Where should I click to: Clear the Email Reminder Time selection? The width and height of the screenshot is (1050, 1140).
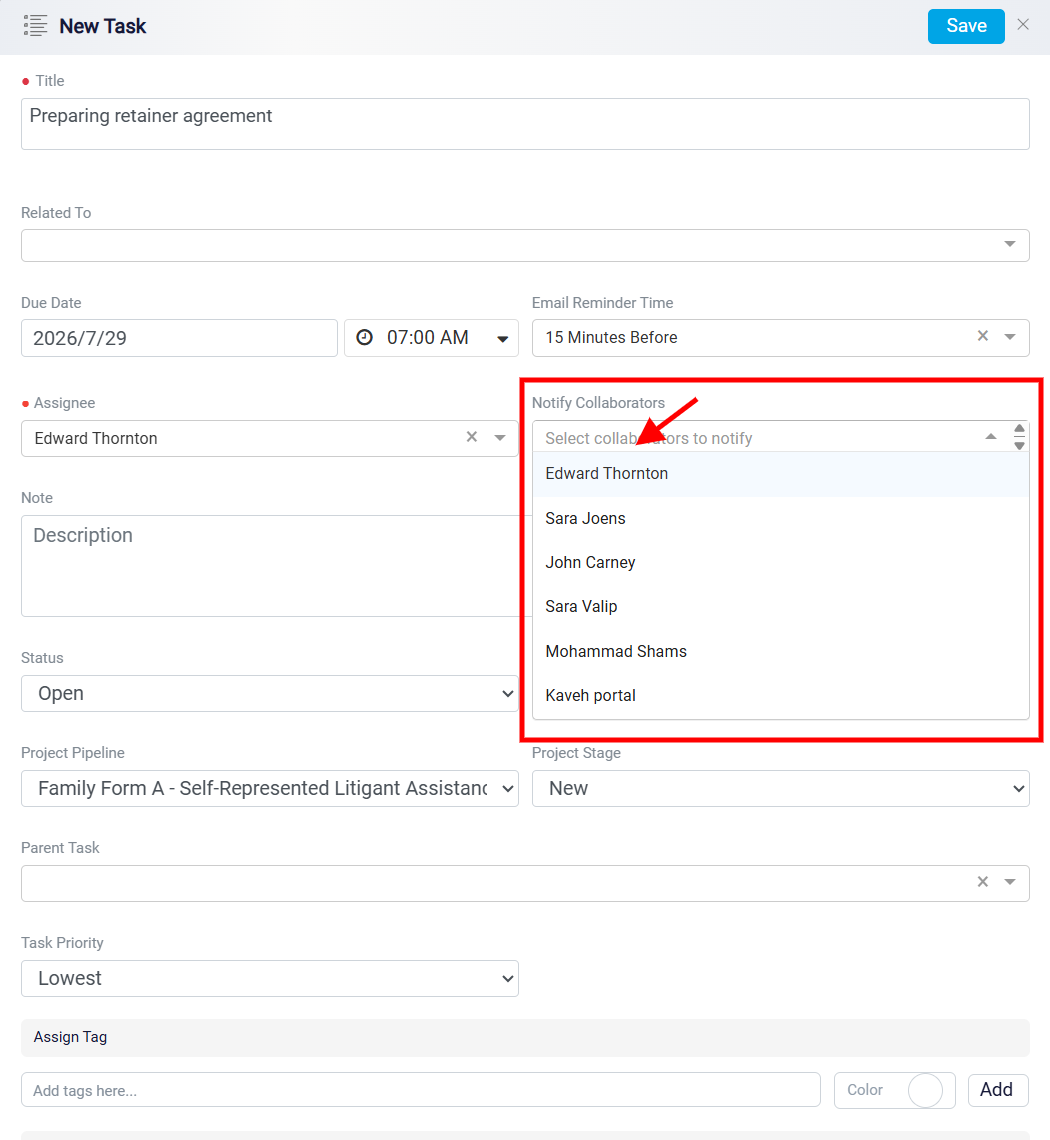coord(982,336)
